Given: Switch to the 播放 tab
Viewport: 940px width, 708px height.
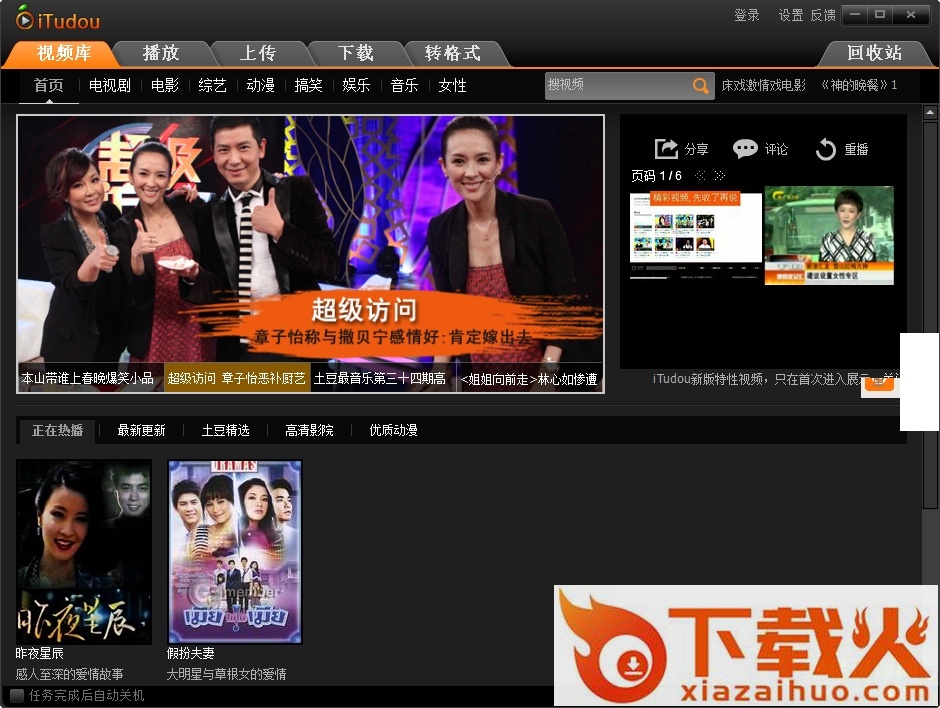Looking at the screenshot, I should pos(161,53).
